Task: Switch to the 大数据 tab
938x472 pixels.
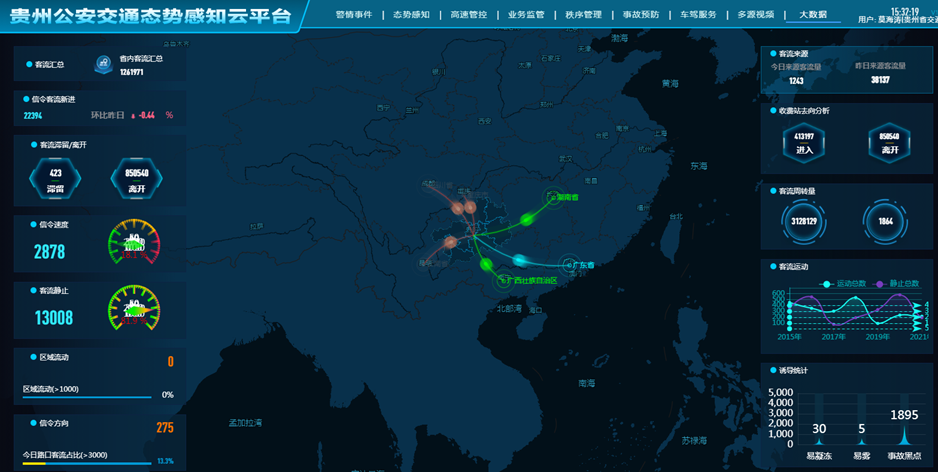Action: [812, 15]
